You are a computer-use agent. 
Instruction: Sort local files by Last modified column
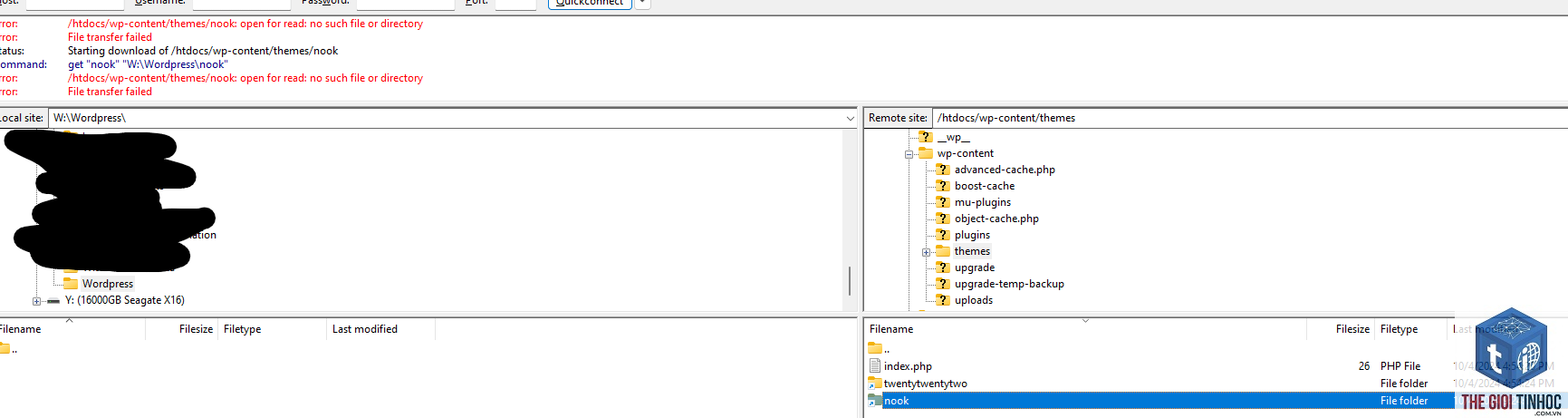click(x=380, y=329)
